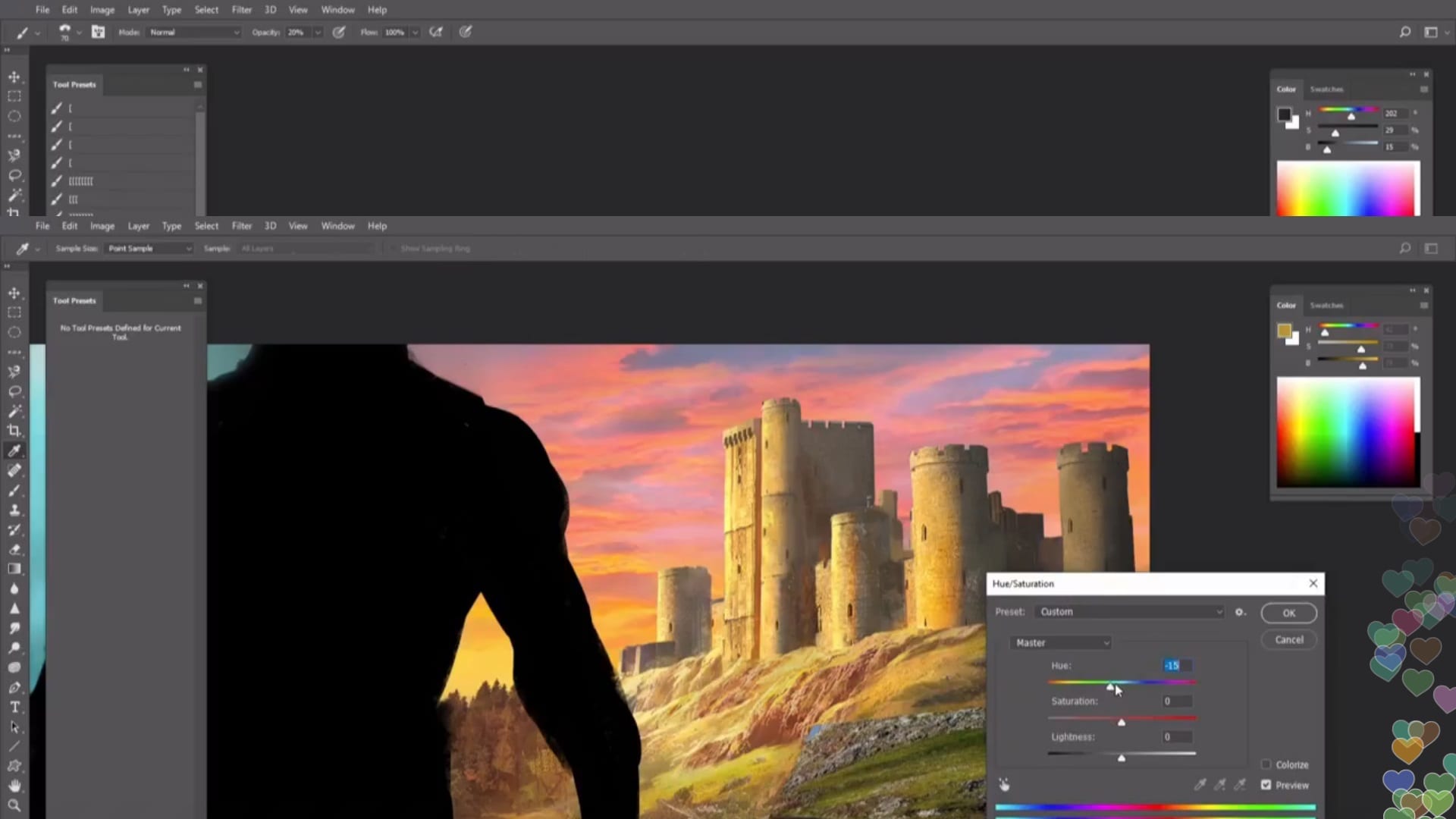1456x819 pixels.
Task: Select the Hand tool
Action: [x=14, y=786]
